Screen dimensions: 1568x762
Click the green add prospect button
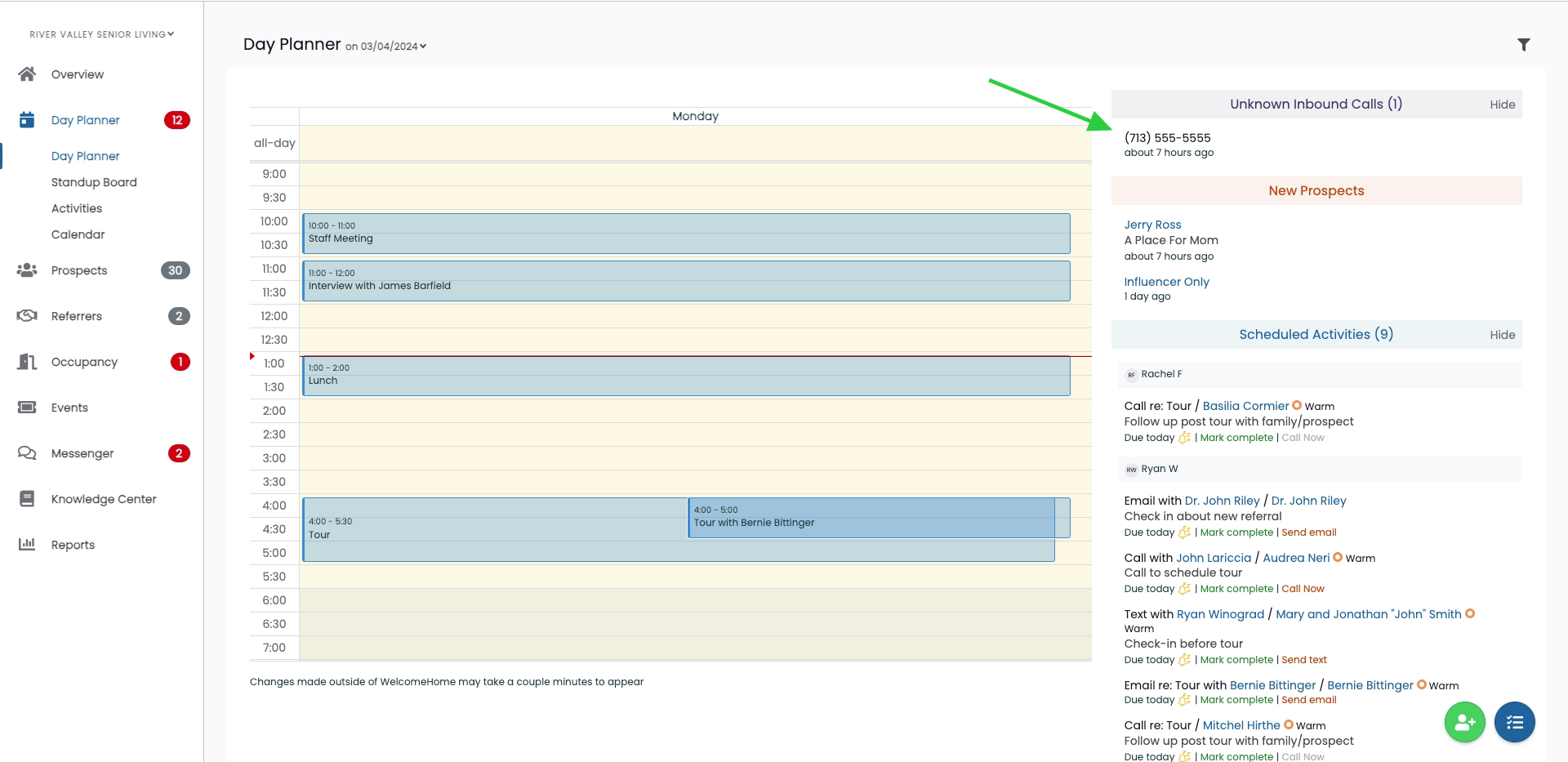(1465, 722)
